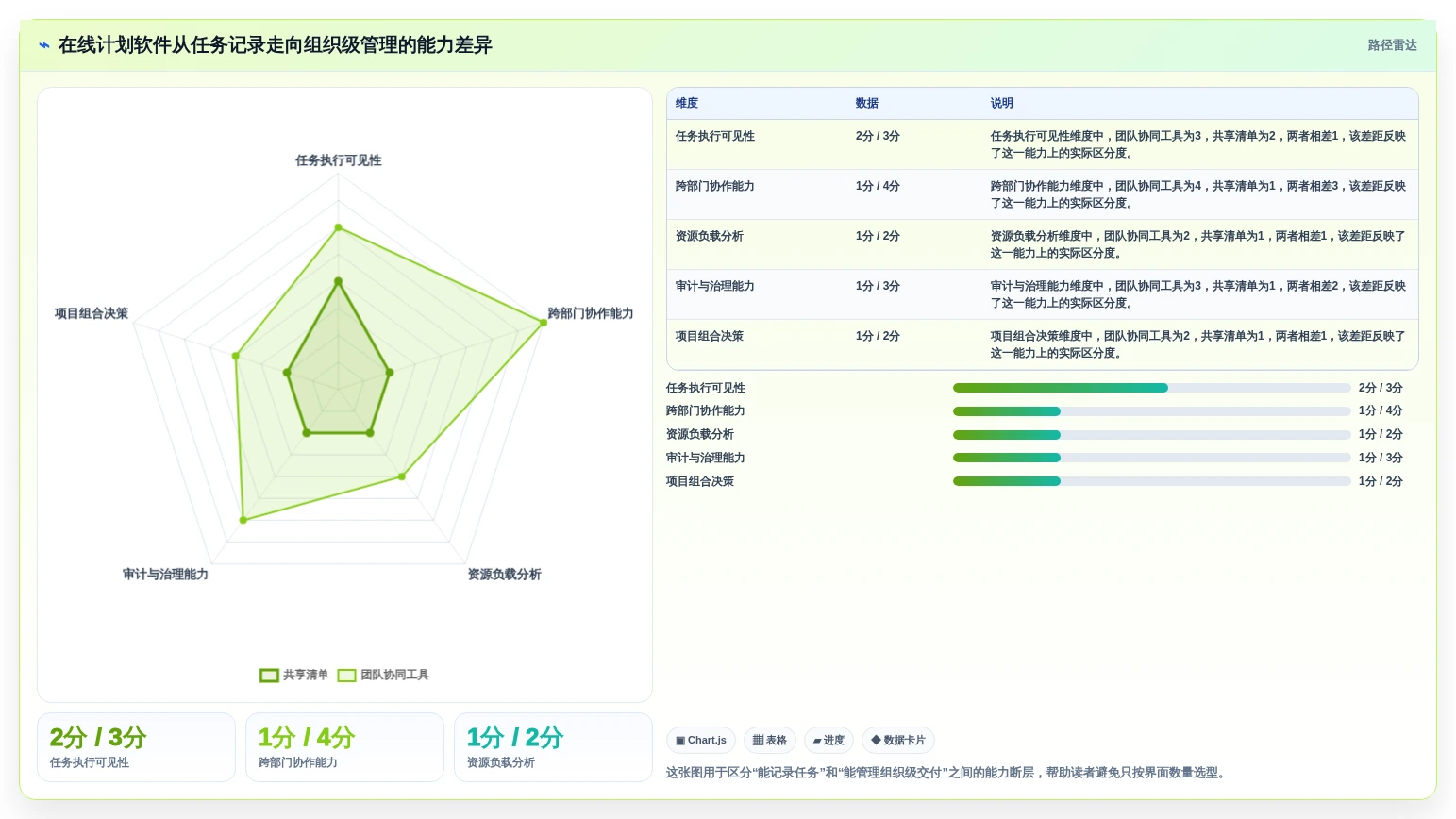Click the footer description sentence
Viewport: 1456px width, 819px height.
(947, 773)
